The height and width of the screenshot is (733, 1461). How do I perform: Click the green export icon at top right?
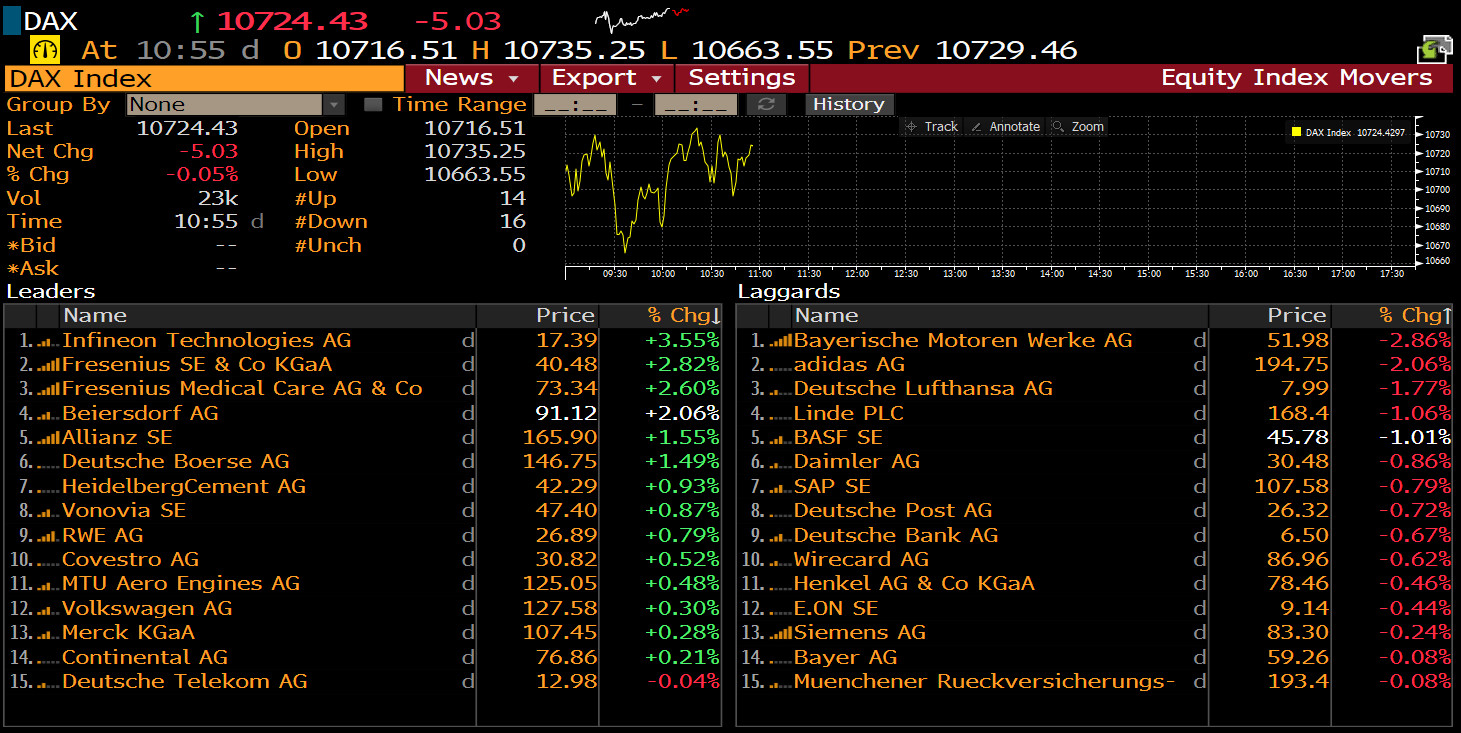click(x=1434, y=49)
